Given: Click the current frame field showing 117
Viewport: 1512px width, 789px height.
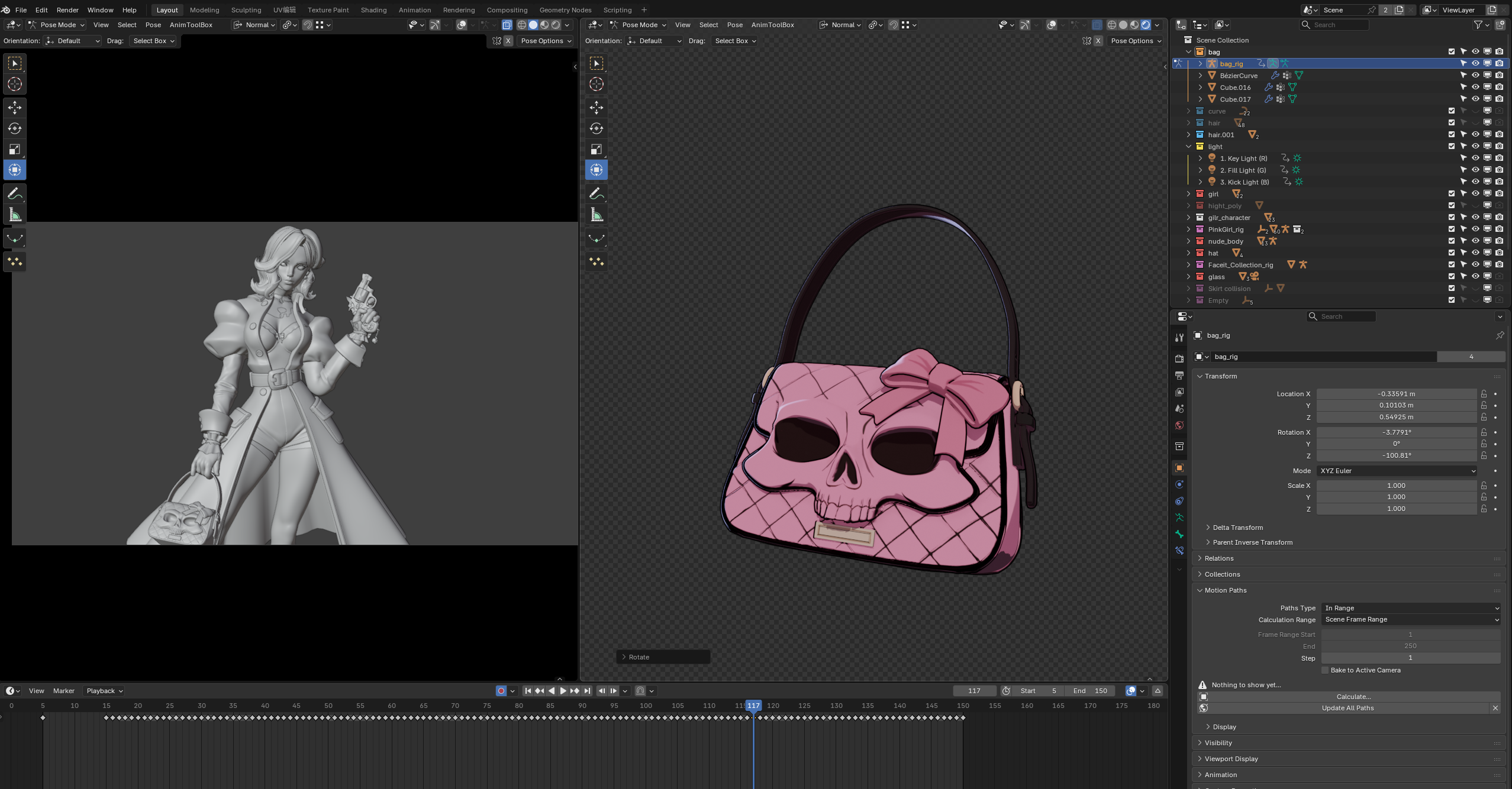Looking at the screenshot, I should tap(975, 691).
